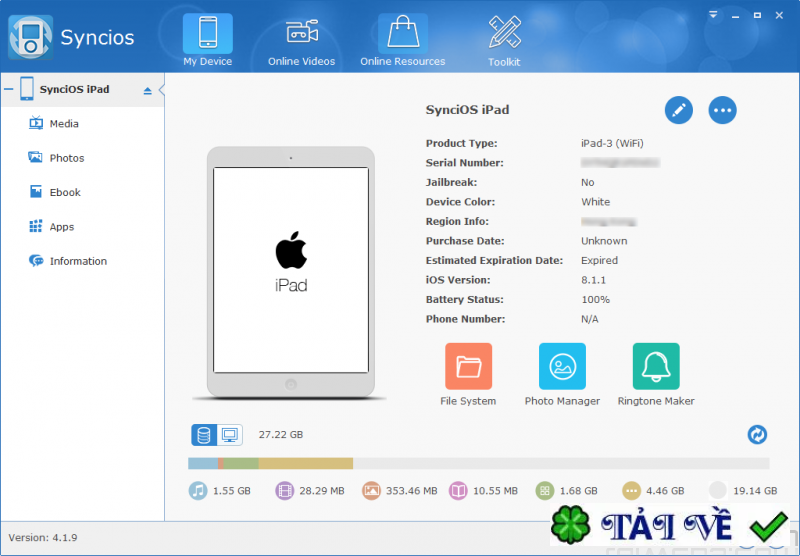Click the iPad-3 (WiFi) product type value
Viewport: 800px width, 556px height.
click(612, 143)
